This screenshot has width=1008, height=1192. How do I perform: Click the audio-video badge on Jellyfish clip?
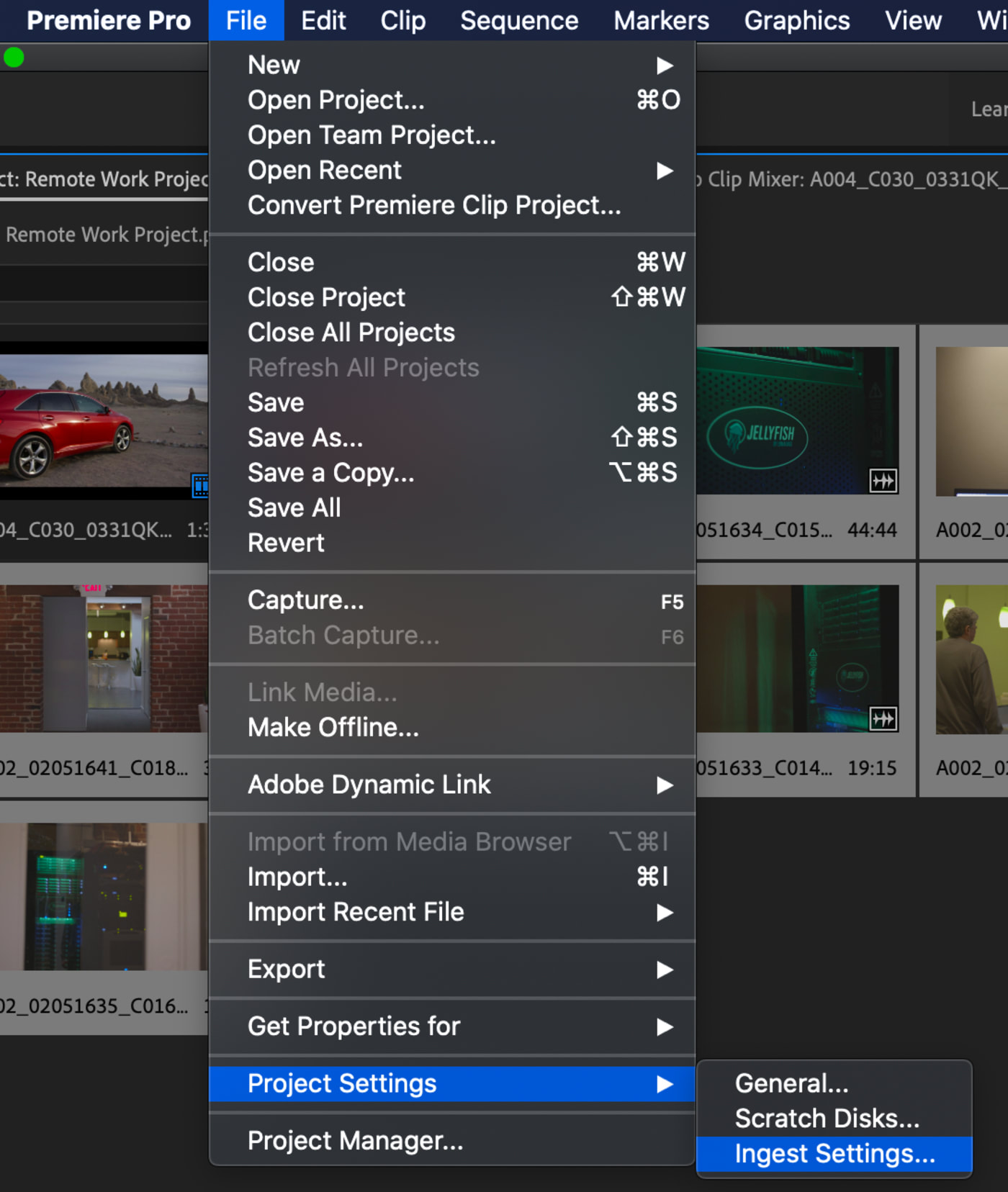tap(883, 480)
